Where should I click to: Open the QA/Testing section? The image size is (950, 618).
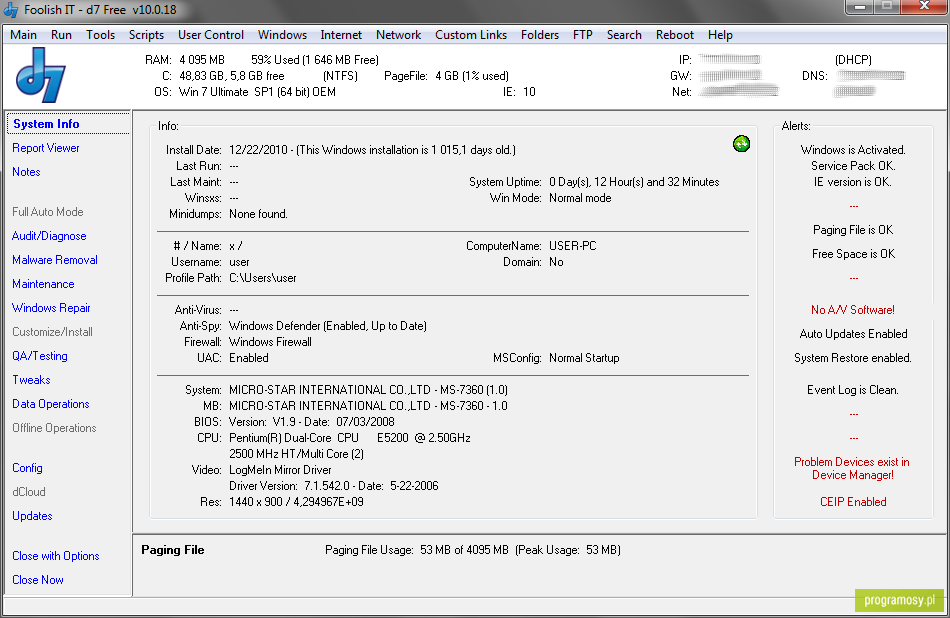[x=39, y=356]
